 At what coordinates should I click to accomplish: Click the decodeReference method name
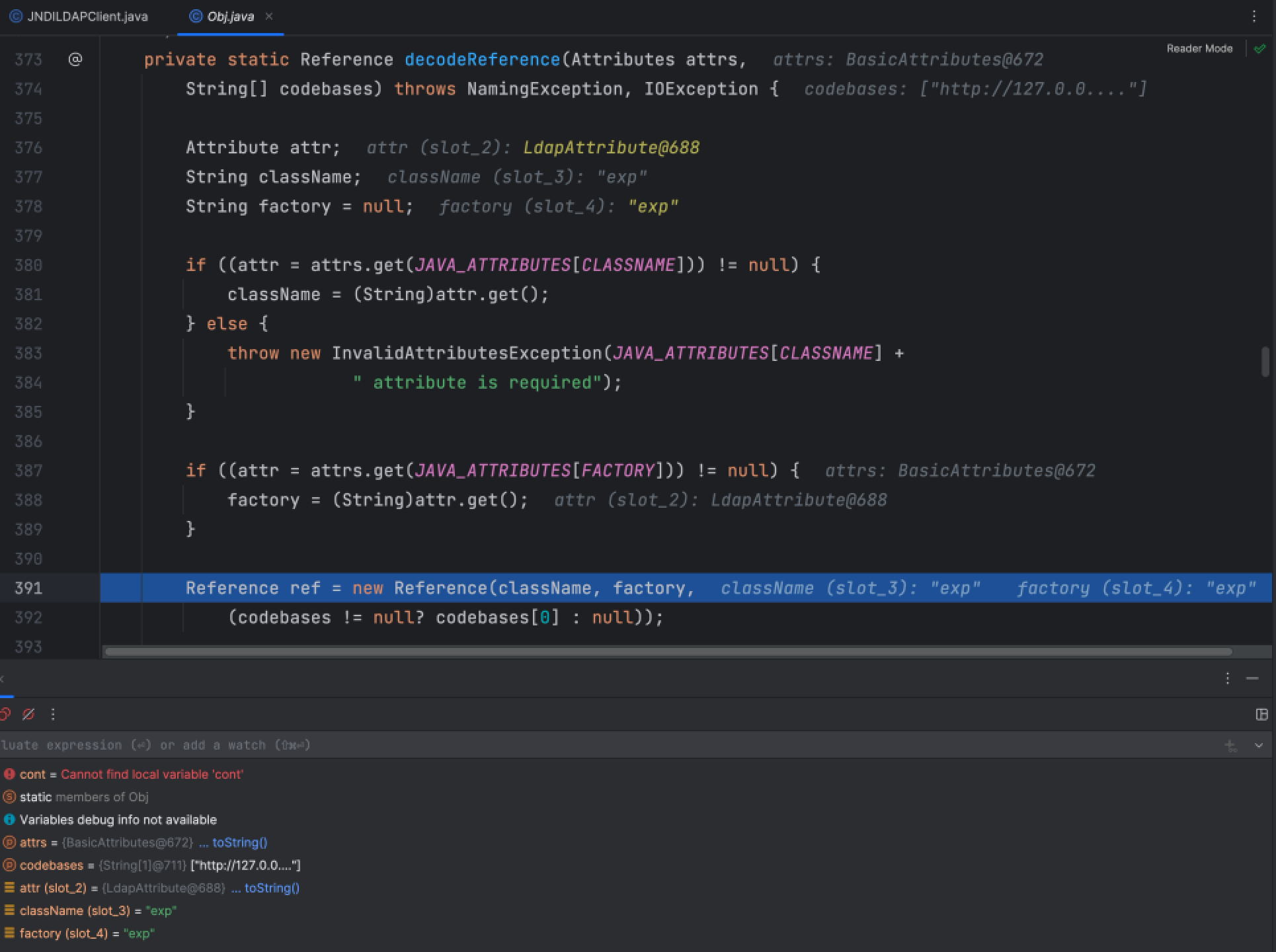coord(483,59)
